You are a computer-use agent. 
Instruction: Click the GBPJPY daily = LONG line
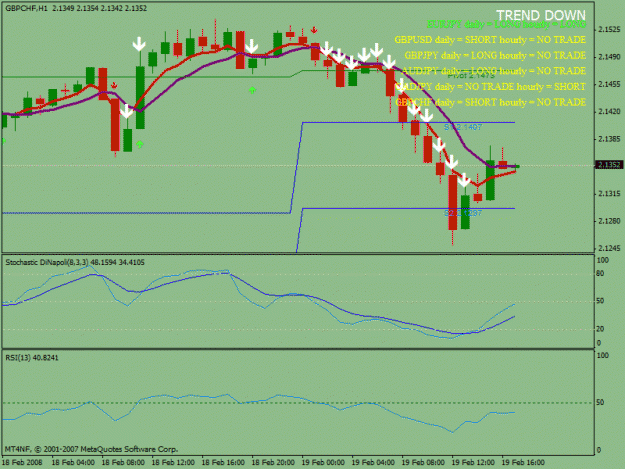click(x=495, y=55)
